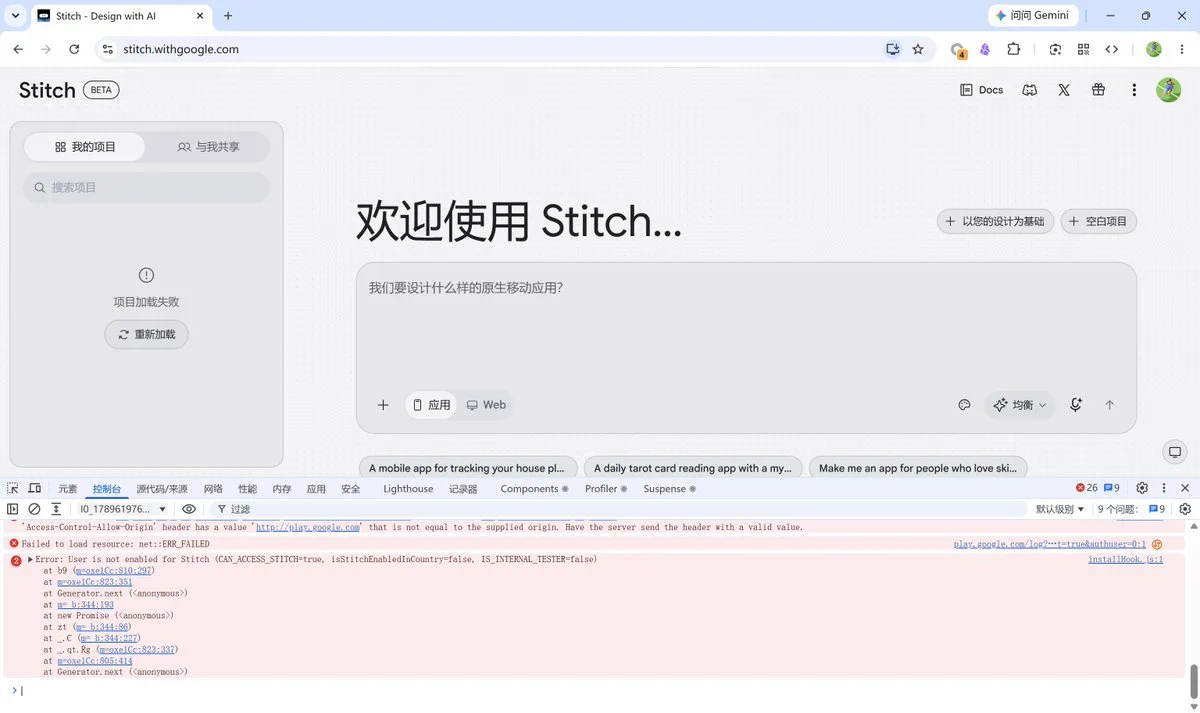Open Chrome profile avatar in toolbar
Viewport: 1200px width, 713px height.
(x=1154, y=49)
